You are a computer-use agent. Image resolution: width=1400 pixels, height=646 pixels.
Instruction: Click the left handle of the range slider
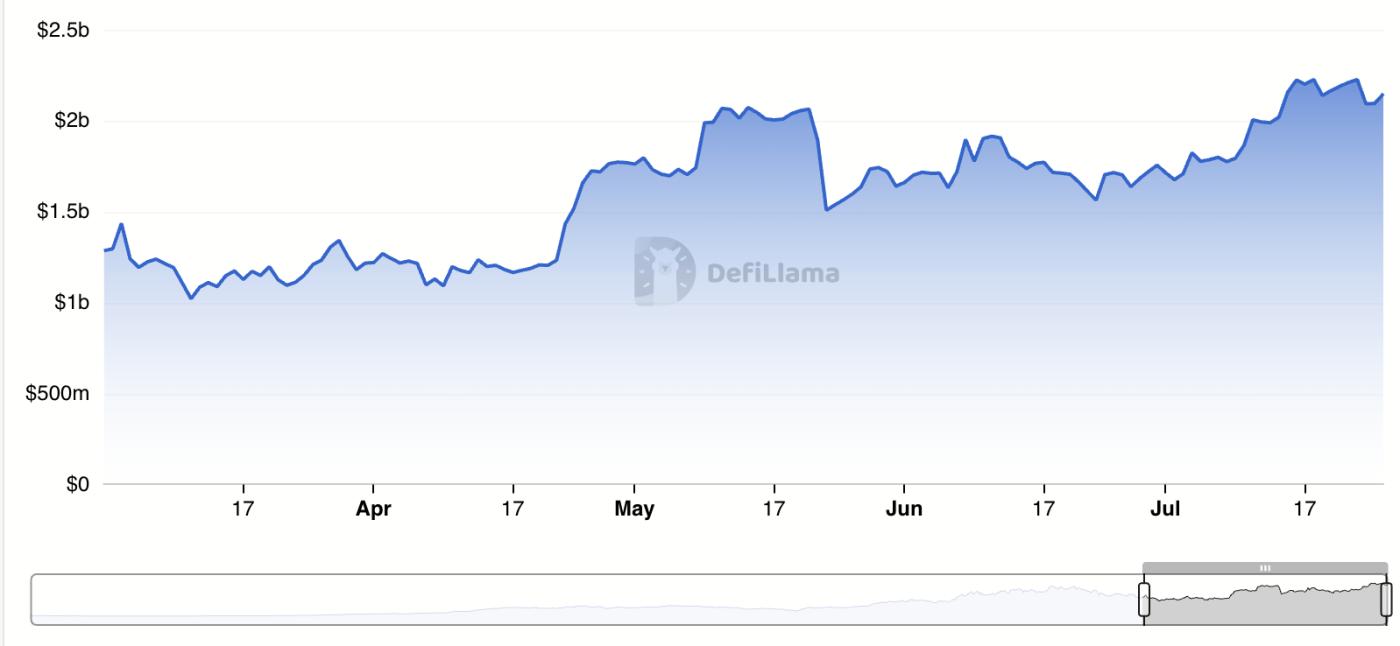pos(1145,600)
